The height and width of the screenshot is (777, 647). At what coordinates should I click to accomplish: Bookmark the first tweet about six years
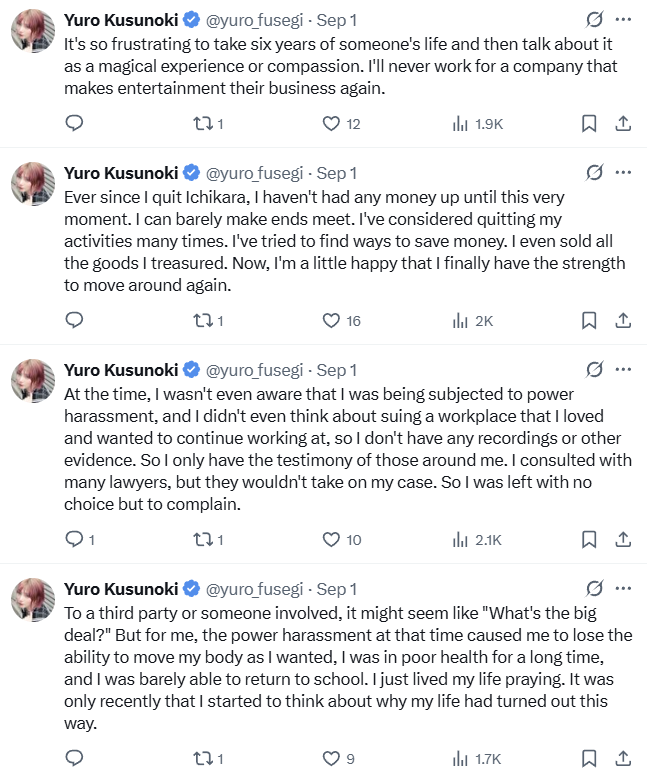[589, 124]
